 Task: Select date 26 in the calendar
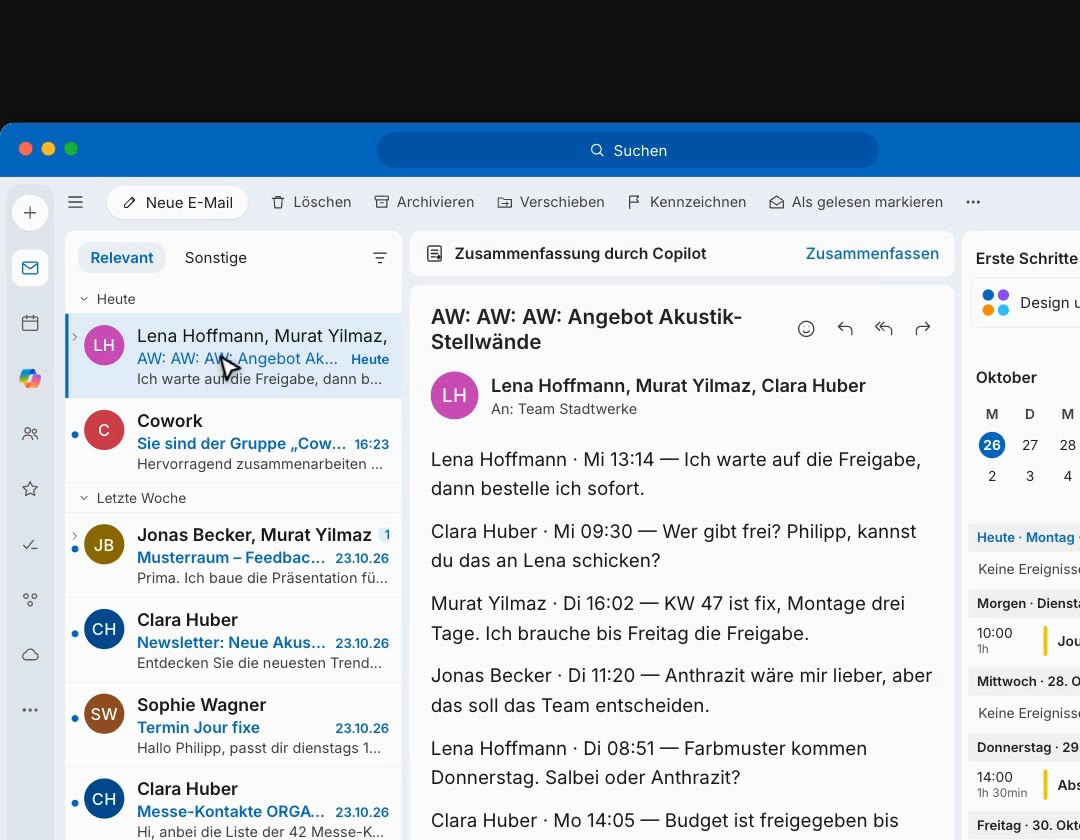(x=992, y=445)
